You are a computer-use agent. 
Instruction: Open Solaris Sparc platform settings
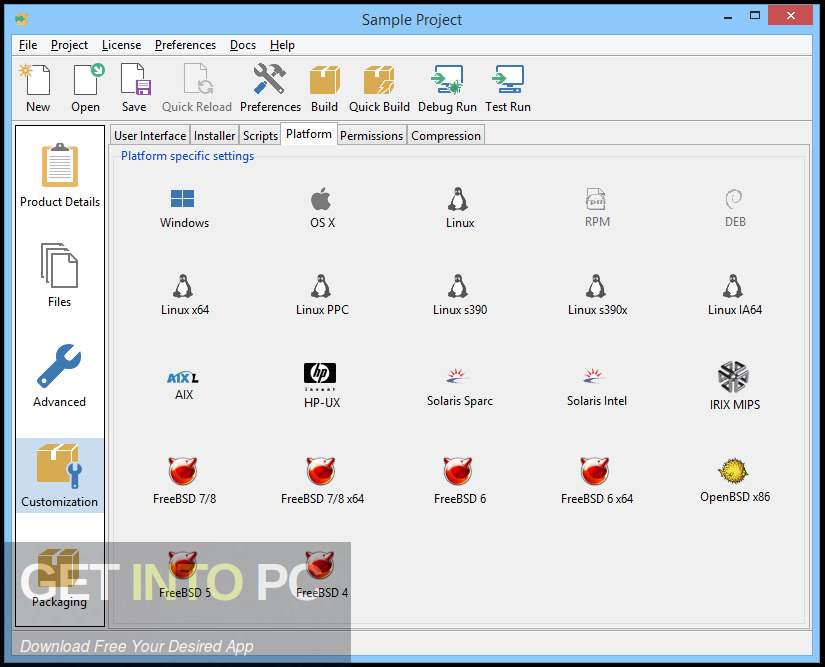pos(459,388)
